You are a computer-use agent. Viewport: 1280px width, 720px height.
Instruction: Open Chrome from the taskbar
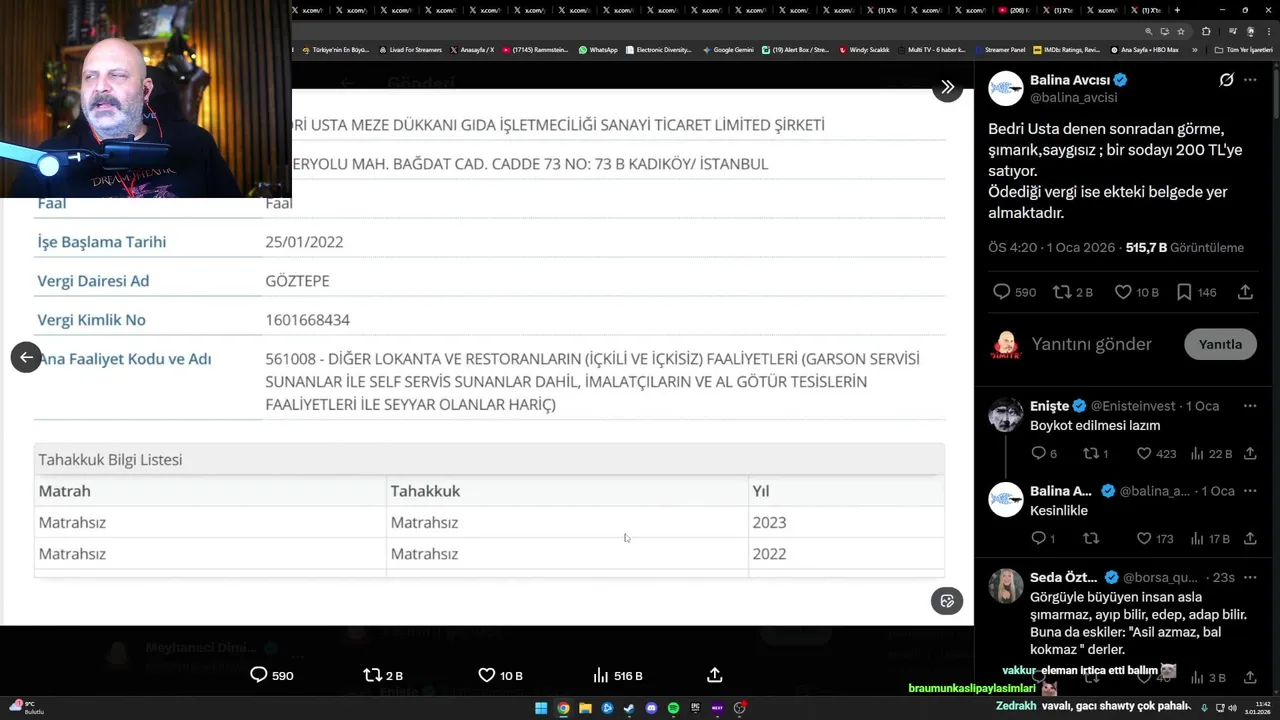pyautogui.click(x=563, y=708)
